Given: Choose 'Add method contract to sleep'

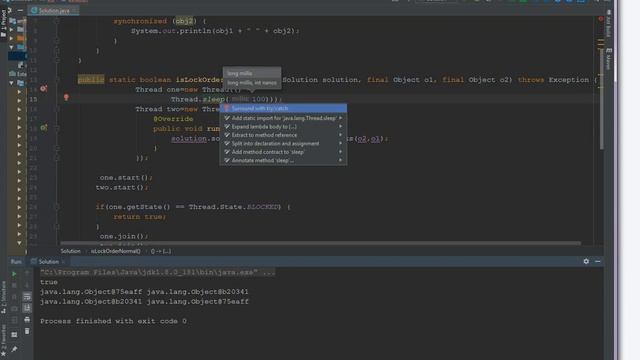Looking at the screenshot, I should (x=283, y=152).
